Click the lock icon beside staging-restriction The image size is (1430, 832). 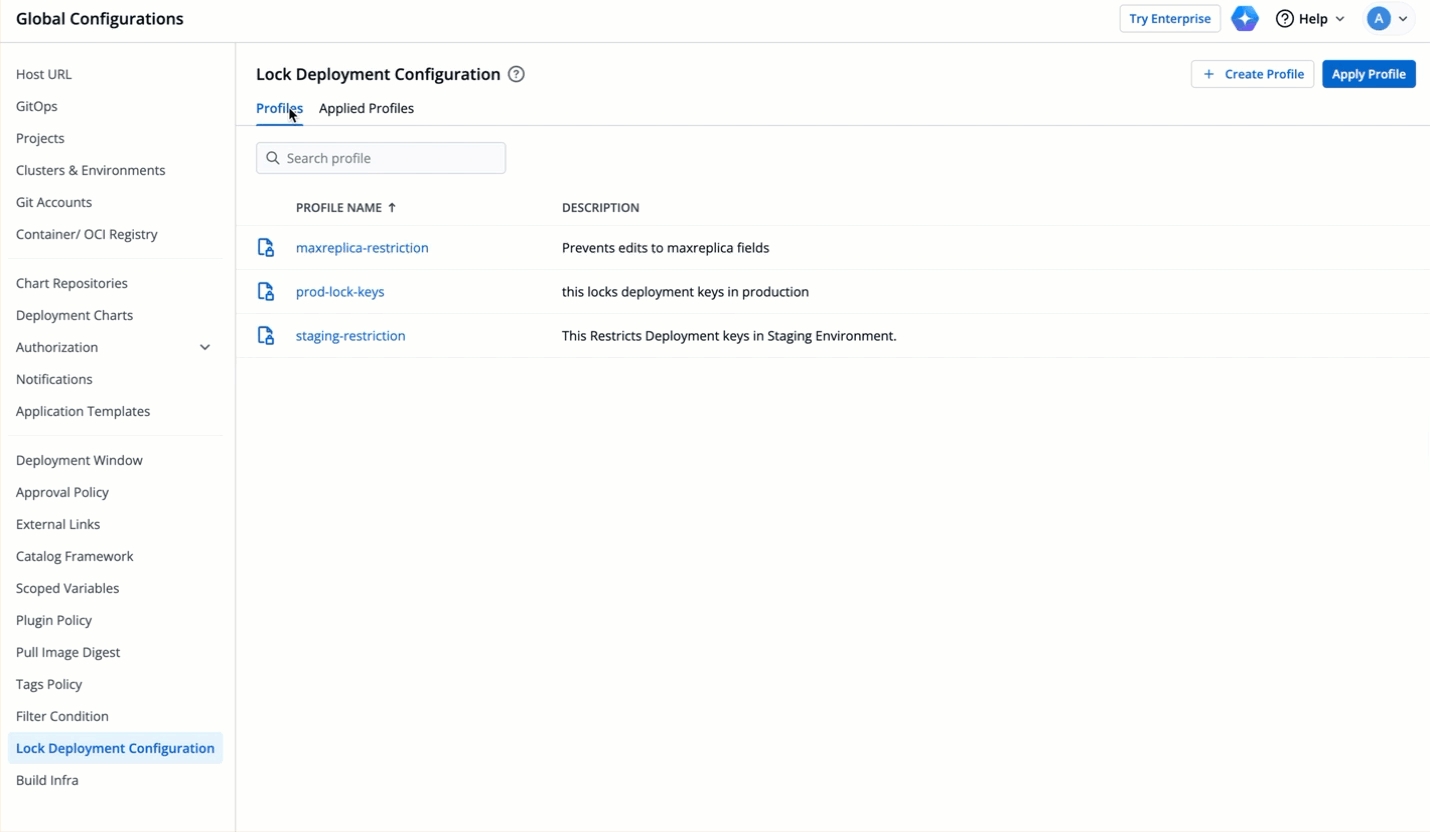(266, 336)
